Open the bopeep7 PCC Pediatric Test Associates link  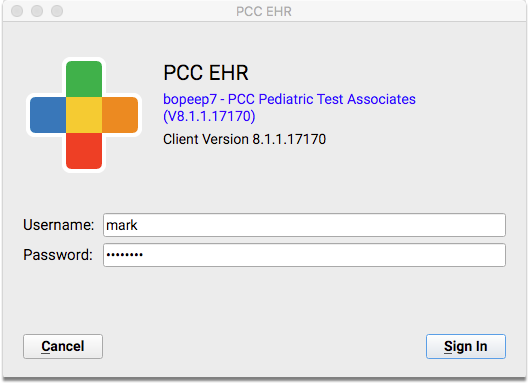[289, 108]
